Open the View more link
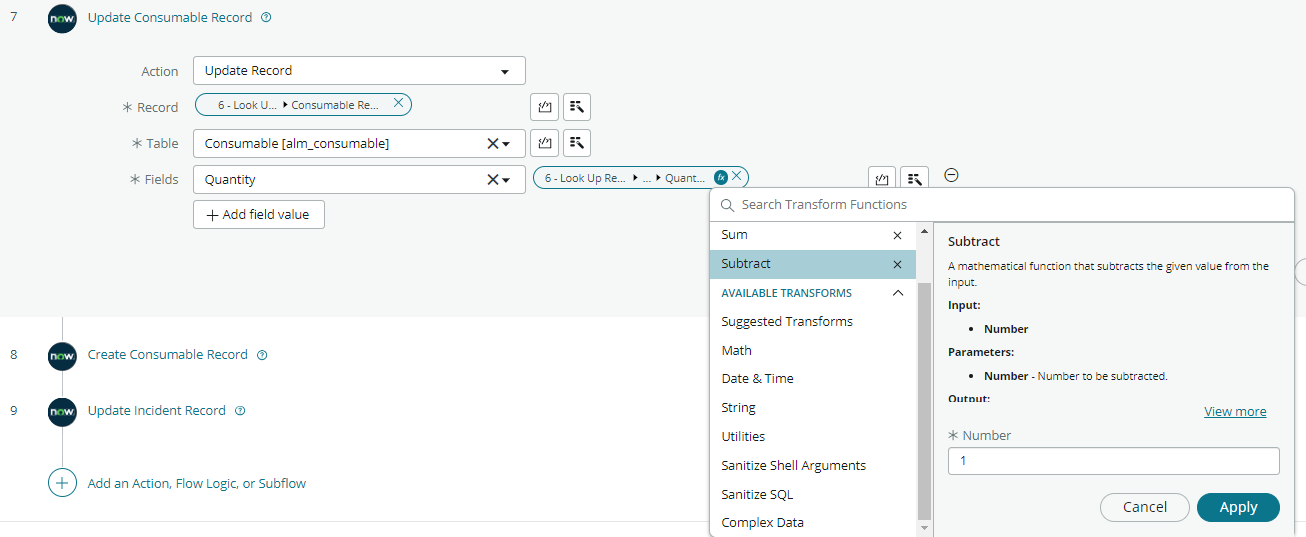Screen dimensions: 1306x537 click(x=1235, y=412)
